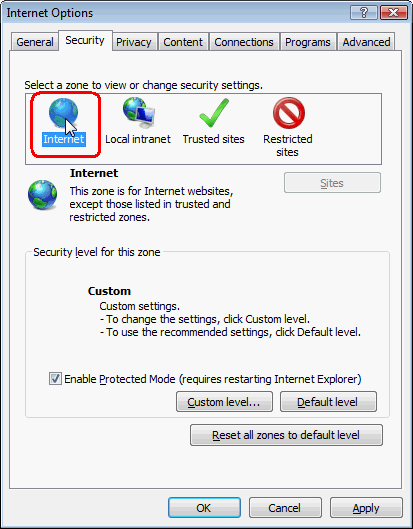
Task: Open the Custom level settings
Action: (x=224, y=401)
